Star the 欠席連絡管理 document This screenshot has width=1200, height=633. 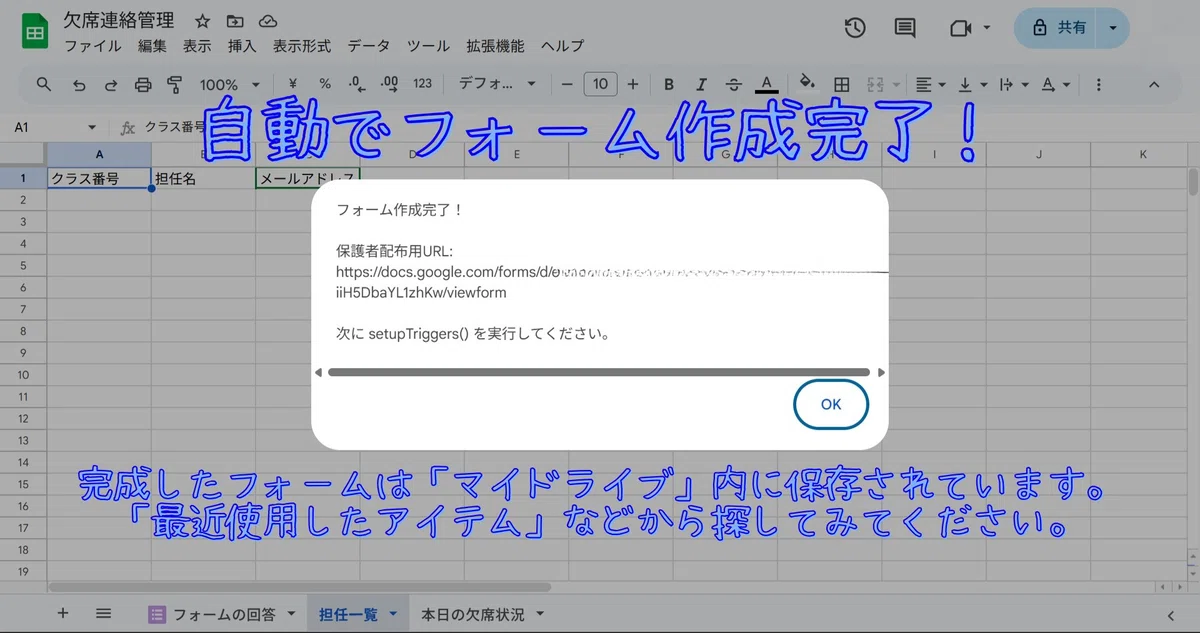202,21
